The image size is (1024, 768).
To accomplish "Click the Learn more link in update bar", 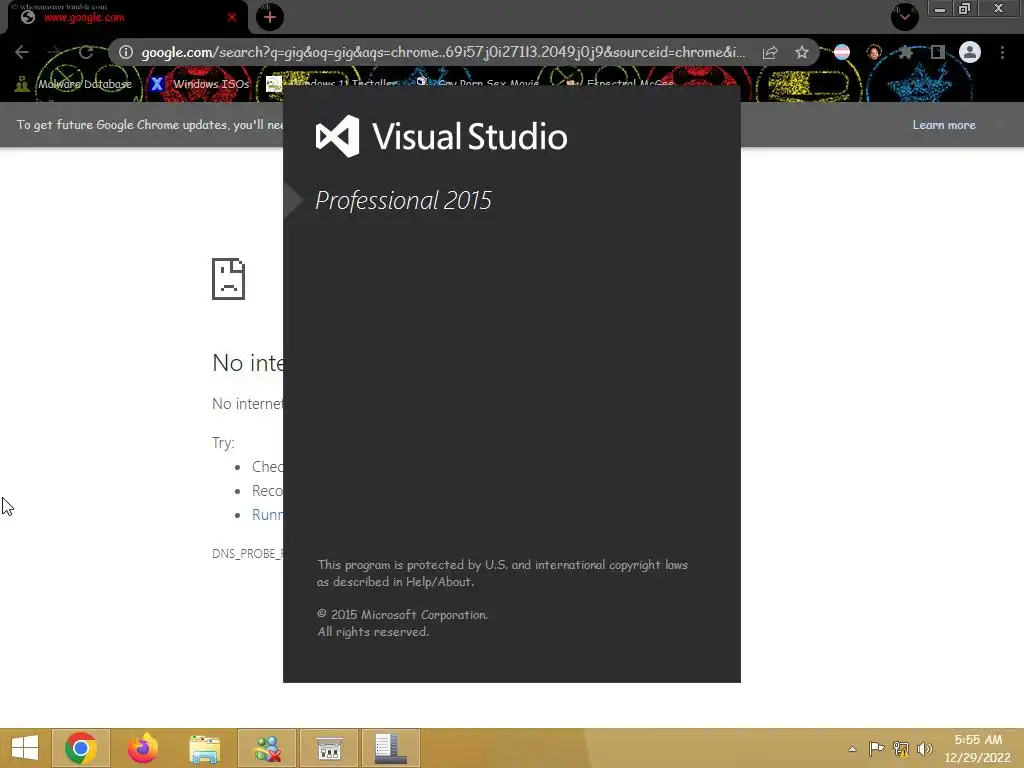I will (x=944, y=125).
